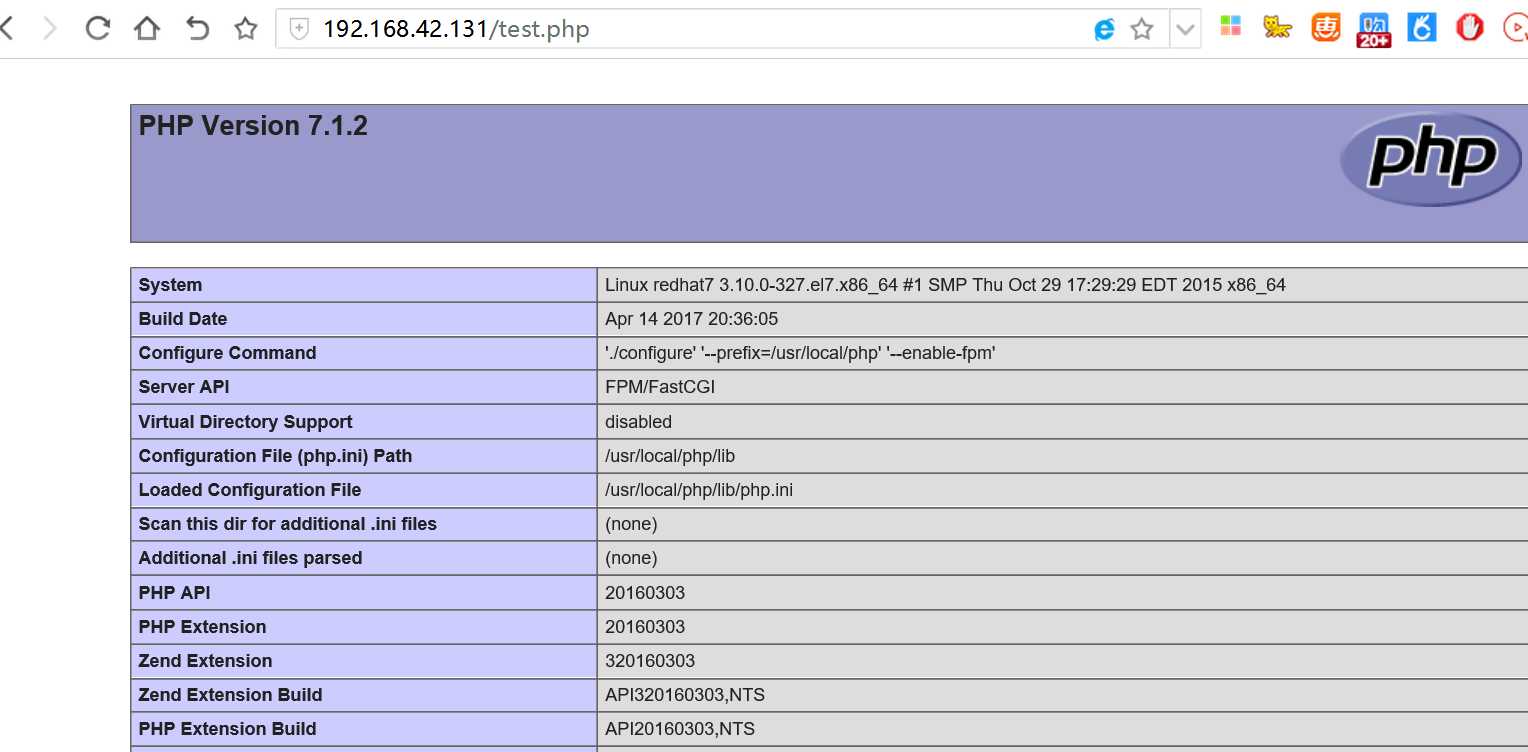Select the Linux redhat7 kernel version text
This screenshot has width=1528, height=752.
[945, 285]
